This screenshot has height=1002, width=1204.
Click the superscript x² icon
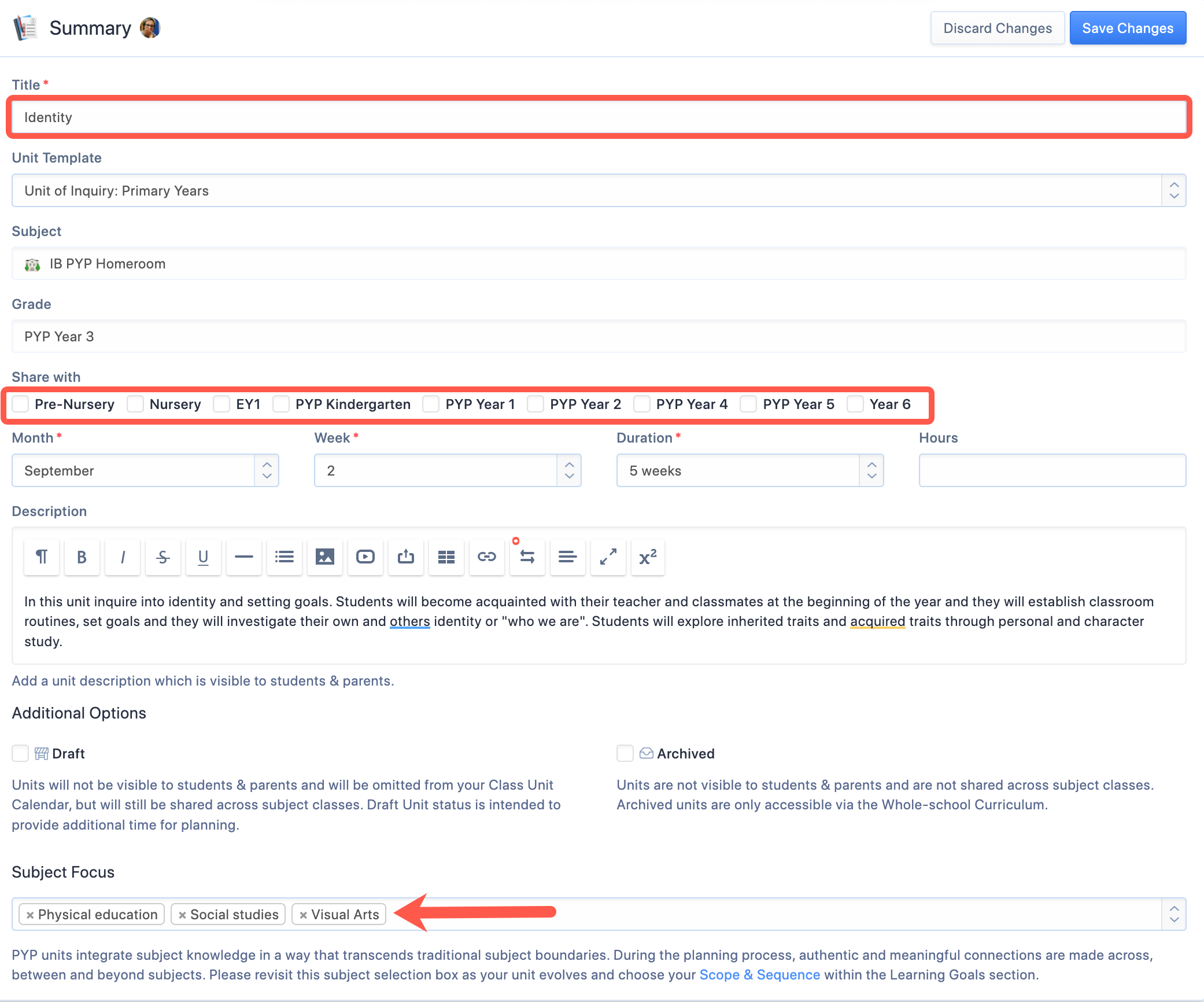point(648,557)
